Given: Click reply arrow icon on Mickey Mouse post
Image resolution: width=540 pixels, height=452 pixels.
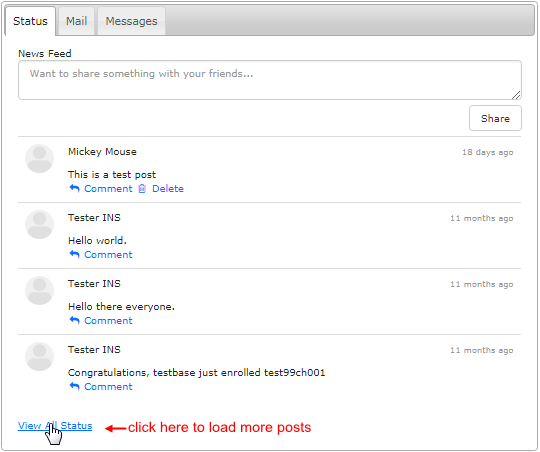Looking at the screenshot, I should 74,188.
